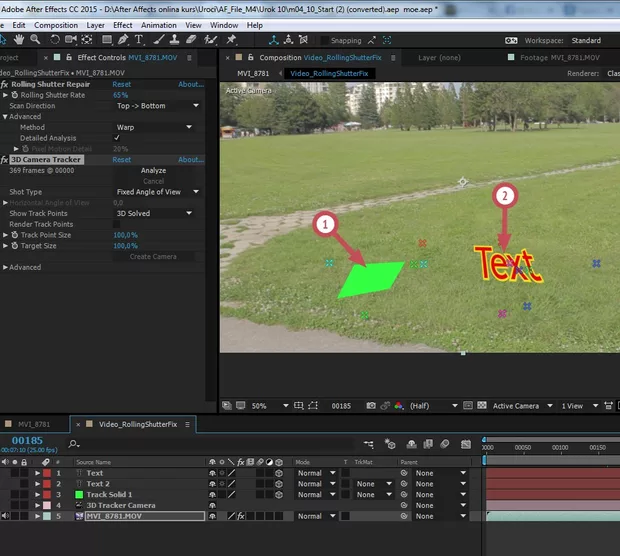Enable the Snapping checkbox
This screenshot has width=620, height=556.
[x=323, y=41]
